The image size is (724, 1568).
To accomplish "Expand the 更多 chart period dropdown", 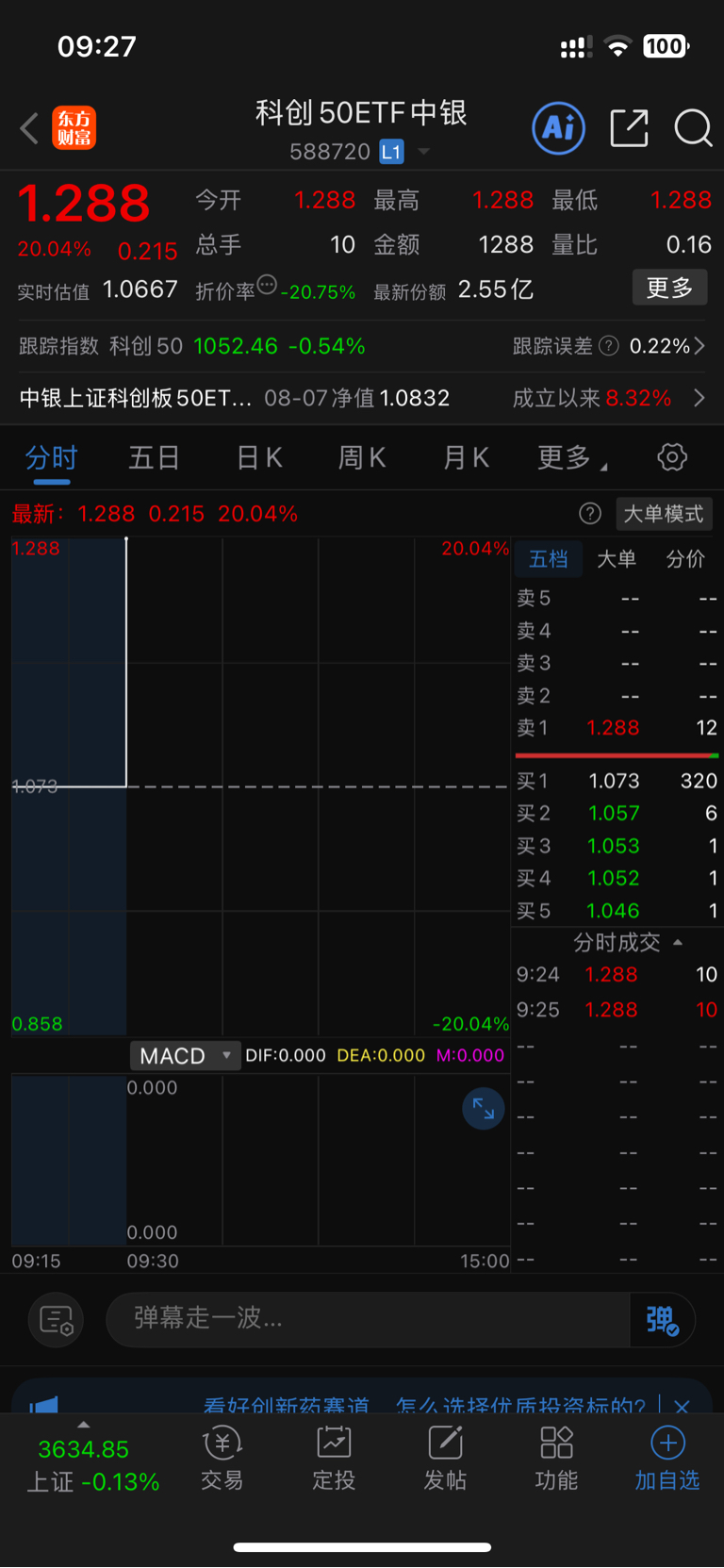I will pyautogui.click(x=572, y=458).
